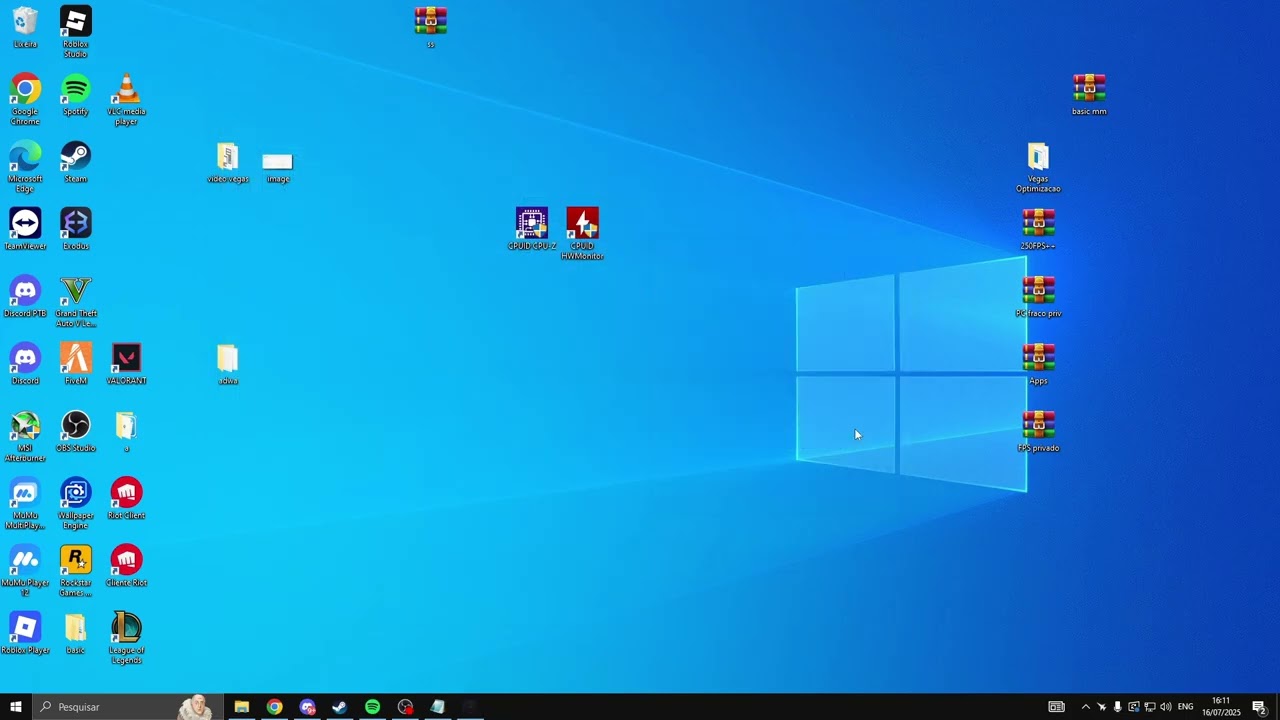Image resolution: width=1280 pixels, height=720 pixels.
Task: Open Steam from the taskbar
Action: 340,707
